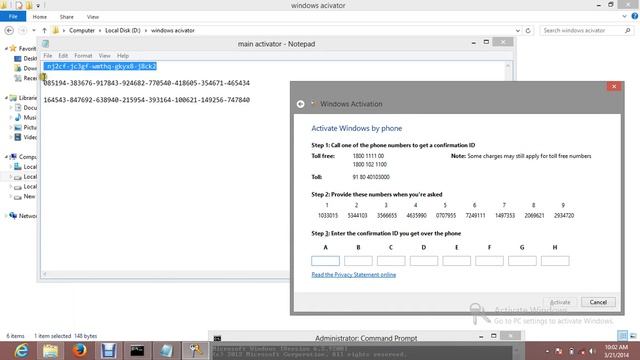Open Explorer View ribbon tab
The image size is (640, 360).
point(93,17)
